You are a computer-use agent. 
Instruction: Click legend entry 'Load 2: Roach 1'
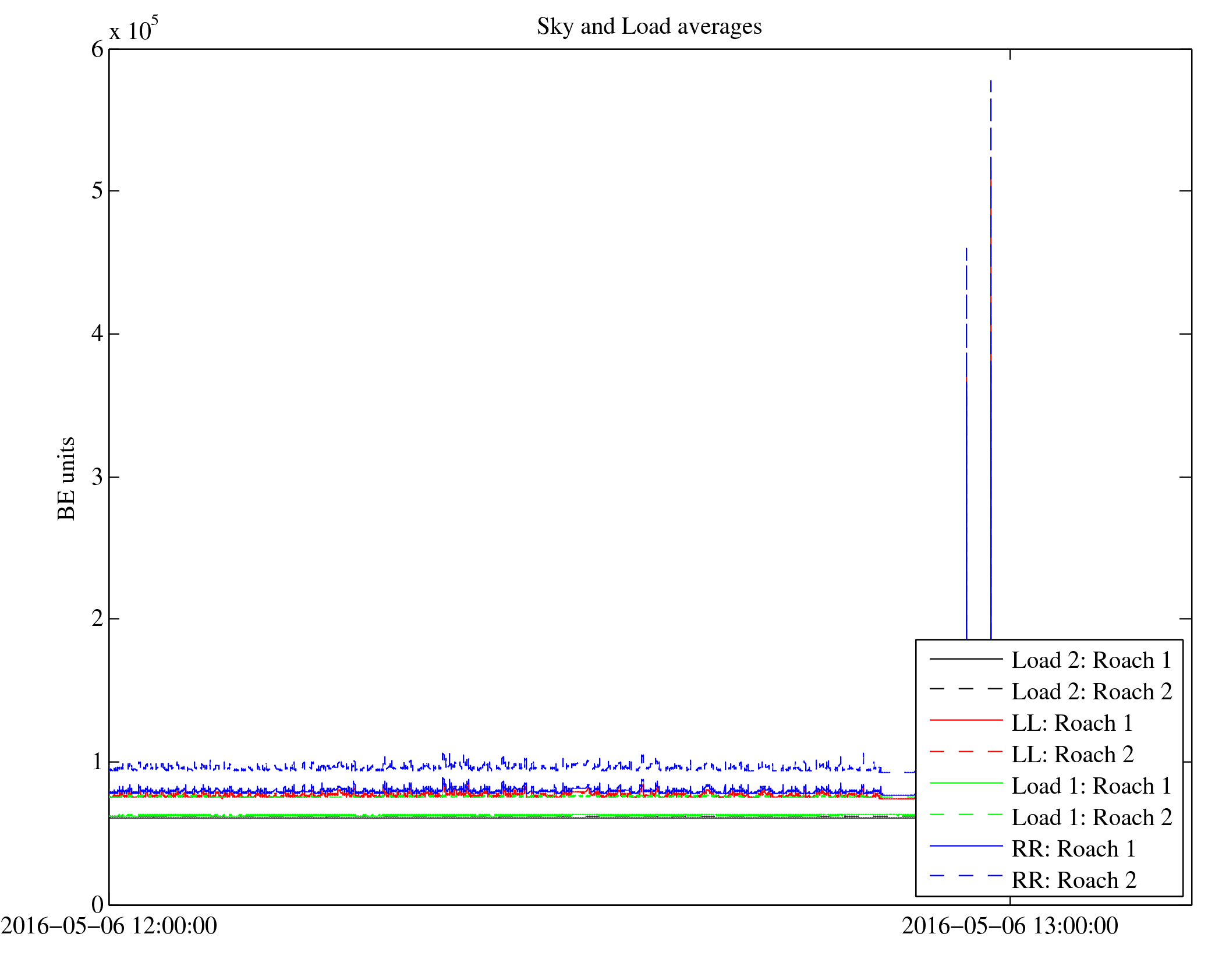click(x=1091, y=660)
